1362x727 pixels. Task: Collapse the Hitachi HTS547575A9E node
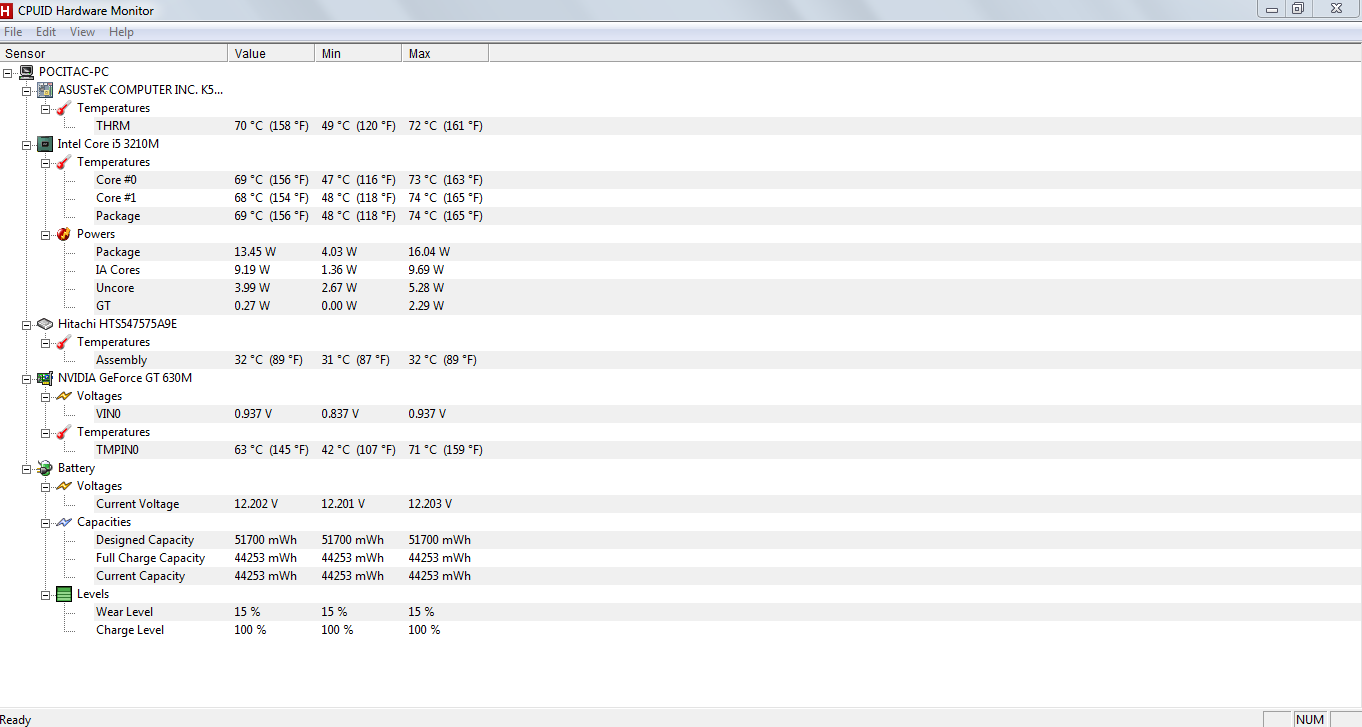[x=27, y=324]
